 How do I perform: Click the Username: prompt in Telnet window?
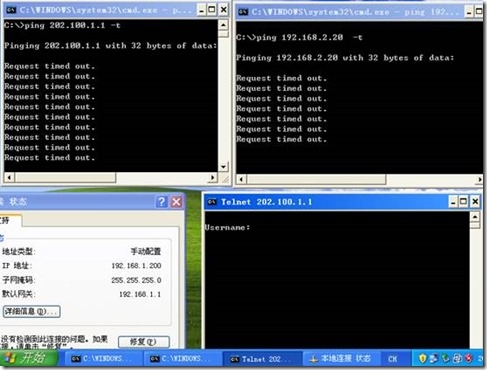coord(227,227)
